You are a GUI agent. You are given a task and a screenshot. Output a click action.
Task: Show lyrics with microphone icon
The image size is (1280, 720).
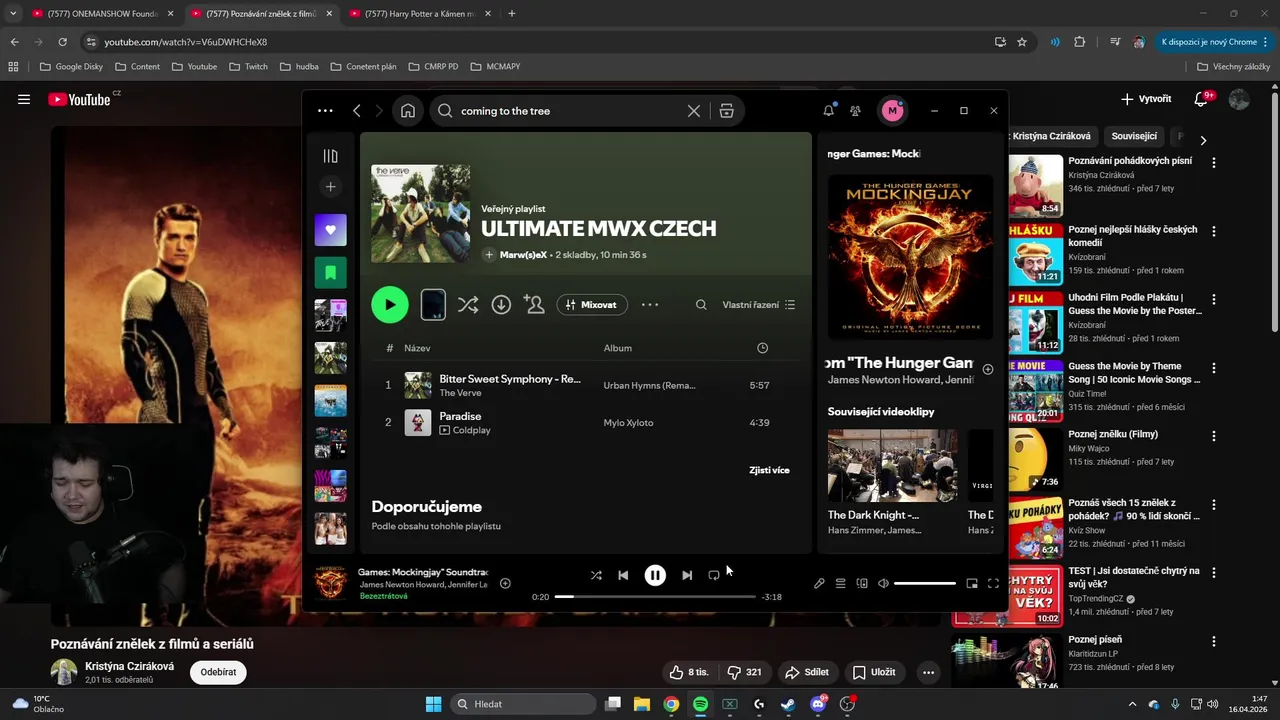[819, 583]
